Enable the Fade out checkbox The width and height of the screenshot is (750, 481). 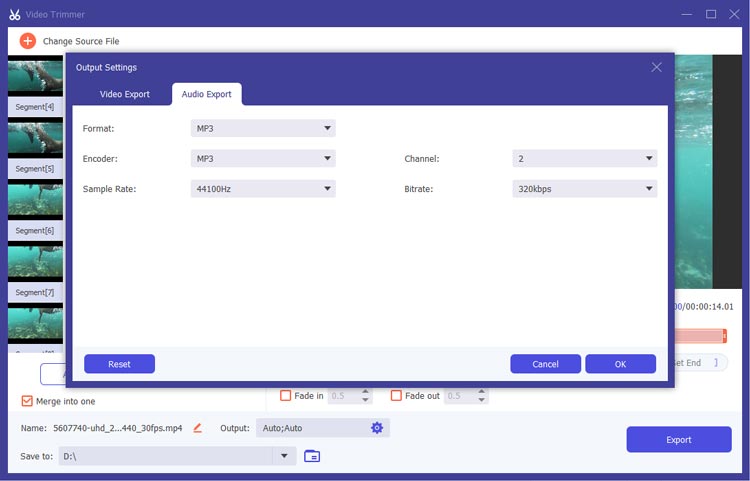coord(396,396)
